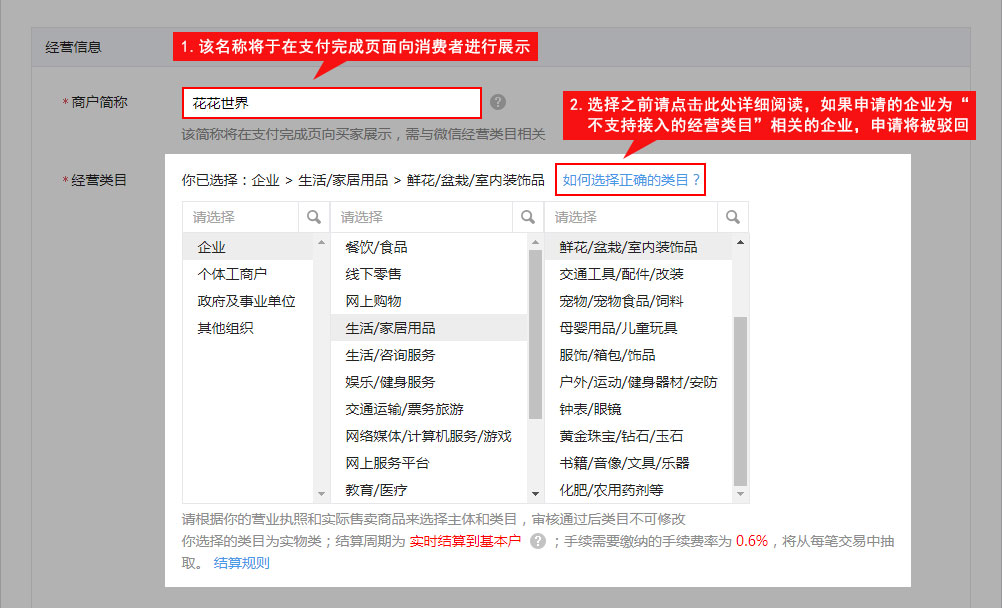Click the 商户简称 input field
This screenshot has height=608, width=1002.
(x=331, y=103)
